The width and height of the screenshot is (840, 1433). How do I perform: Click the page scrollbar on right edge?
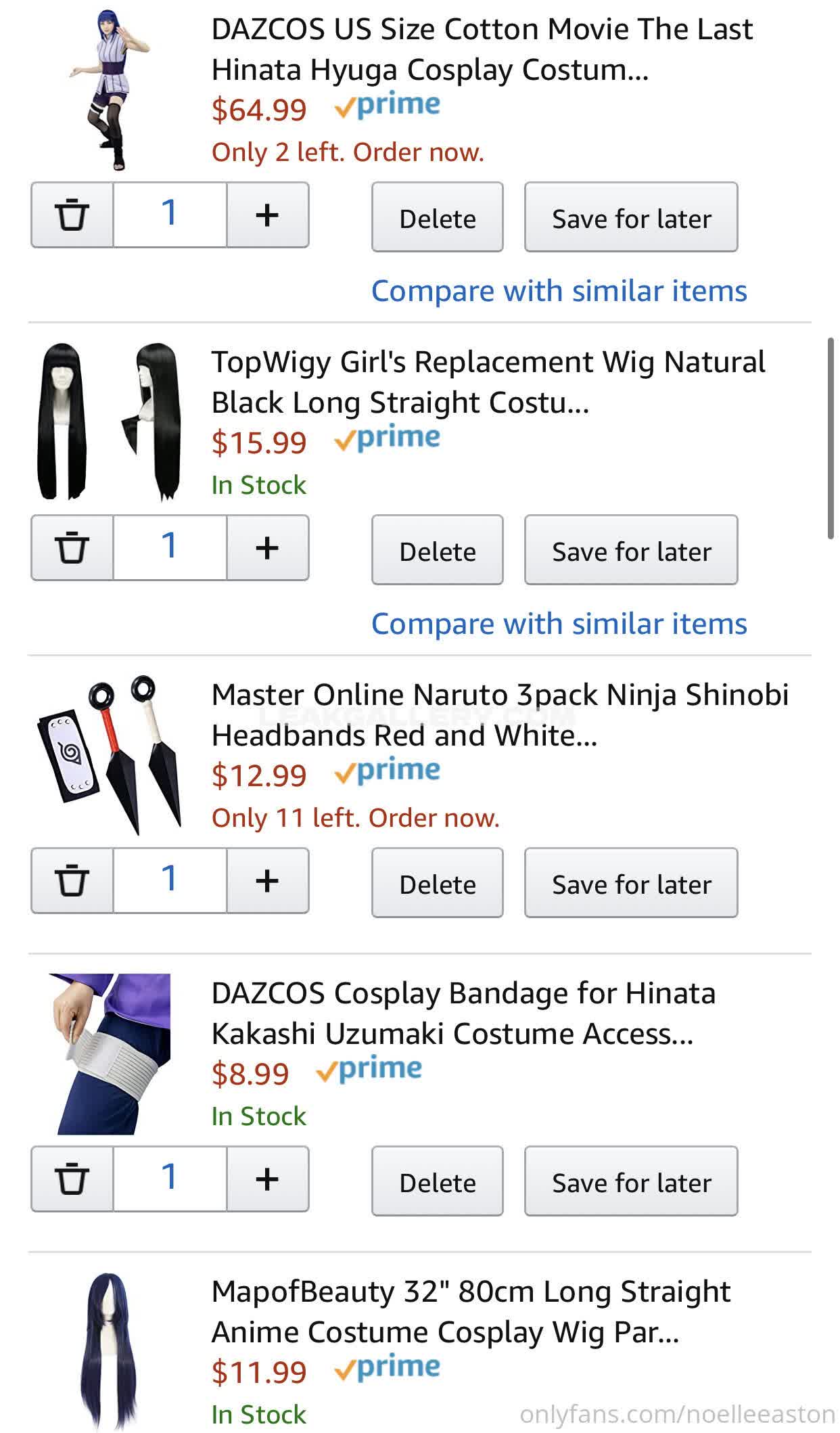pos(831,438)
